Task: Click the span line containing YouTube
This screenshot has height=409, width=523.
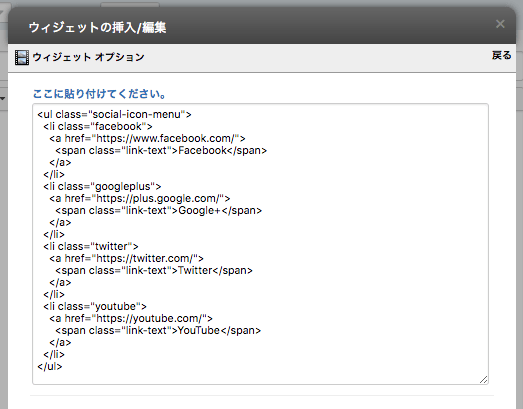Action: tap(158, 331)
